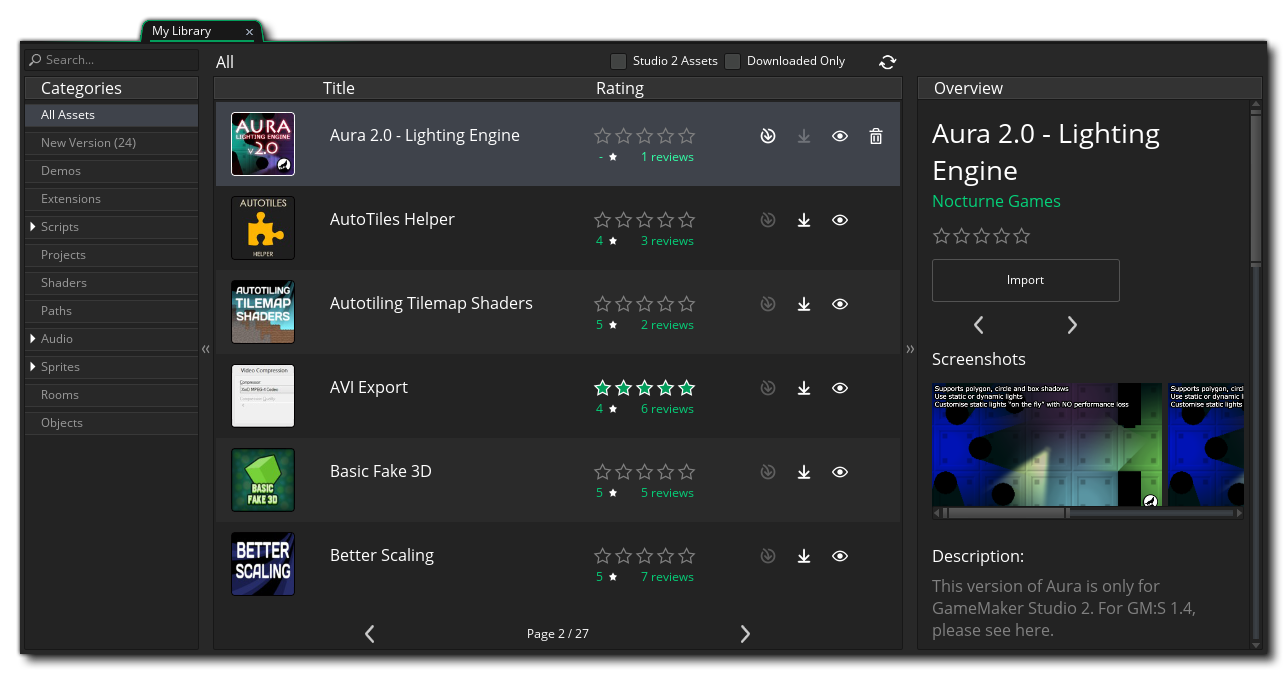Click the update icon for Basic Fake 3D

click(x=768, y=472)
